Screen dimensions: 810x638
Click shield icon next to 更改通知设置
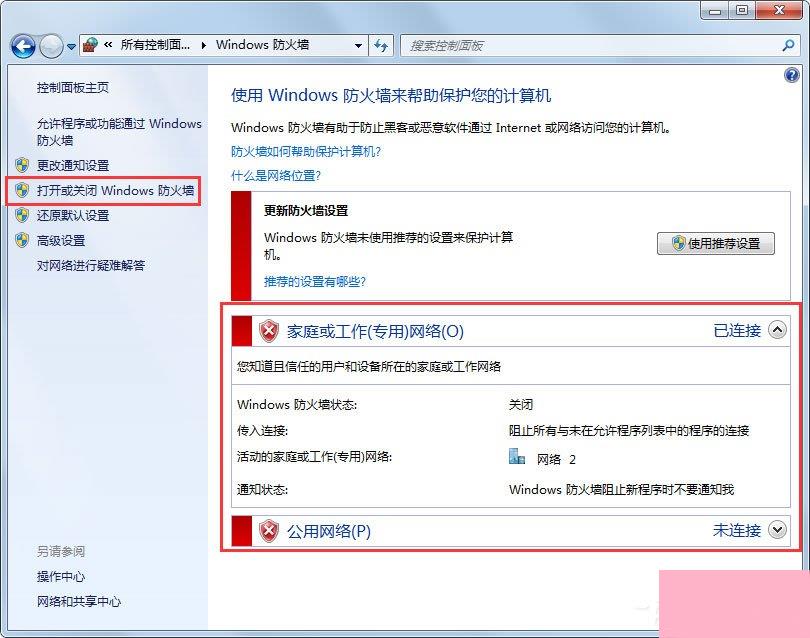tap(22, 165)
